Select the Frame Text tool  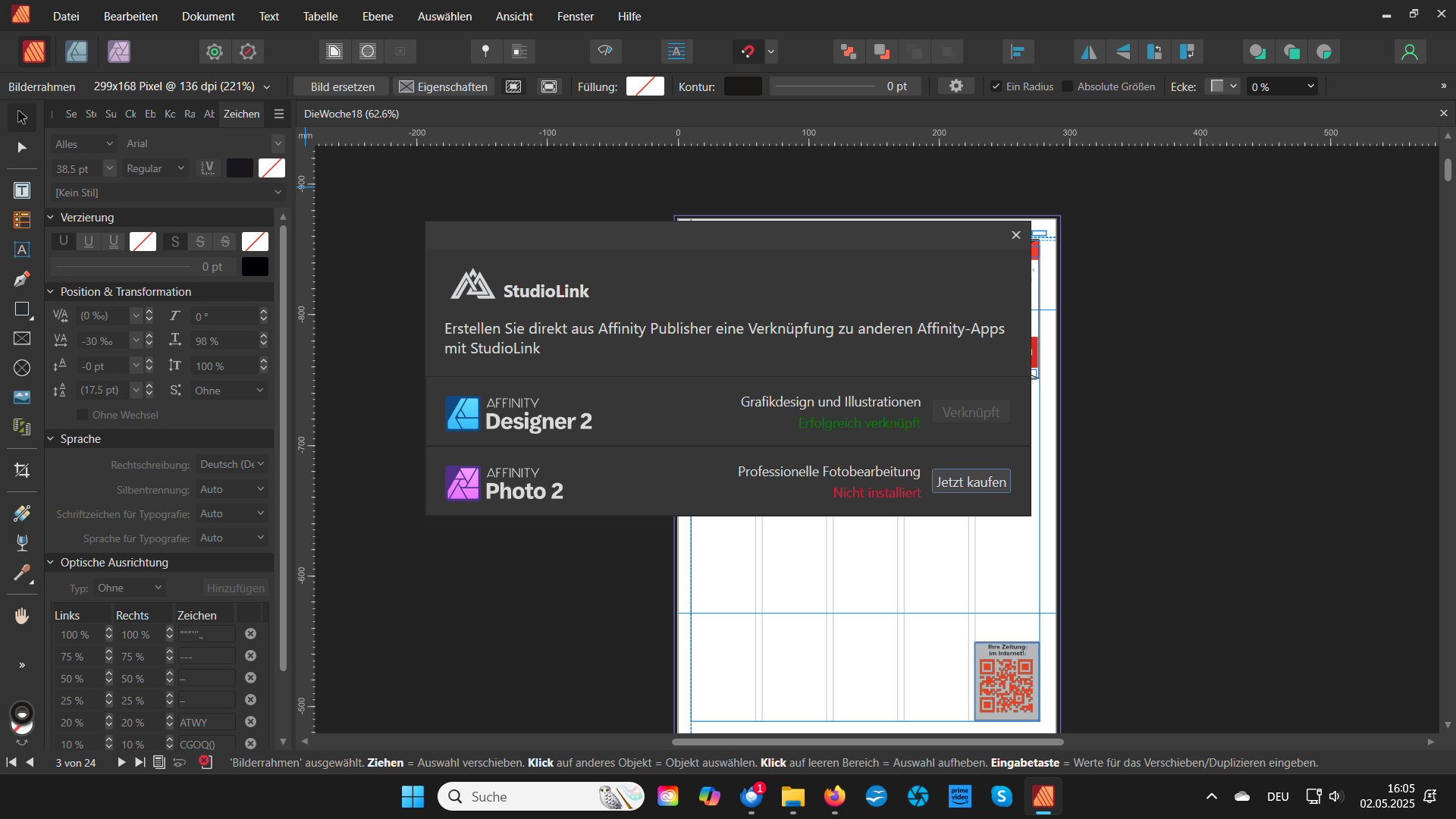22,190
